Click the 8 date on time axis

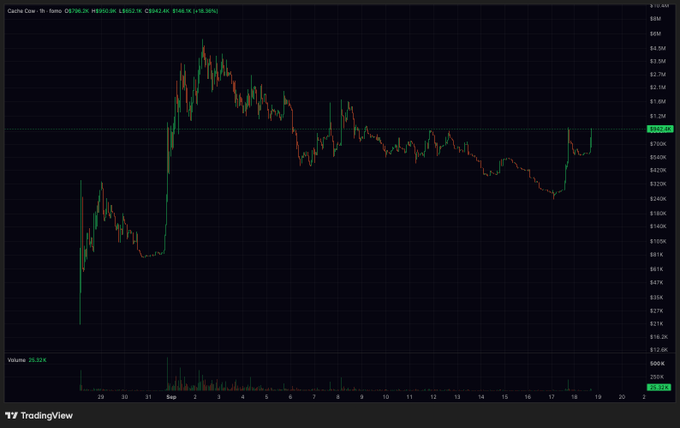[338, 397]
